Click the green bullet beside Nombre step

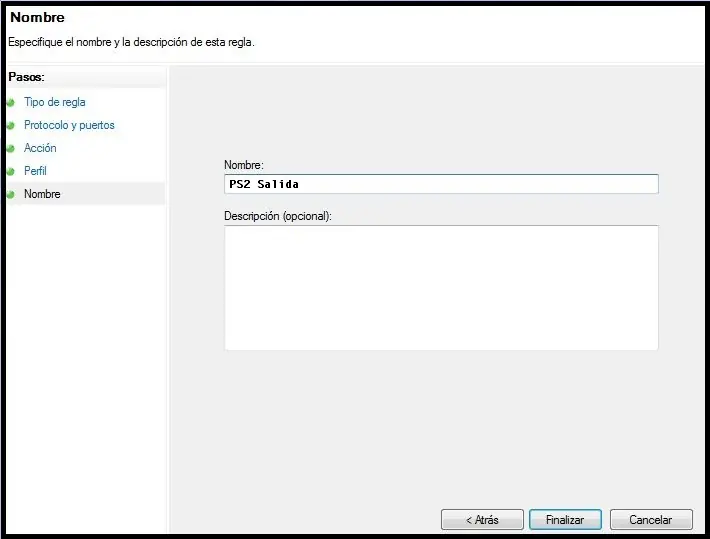(10, 195)
